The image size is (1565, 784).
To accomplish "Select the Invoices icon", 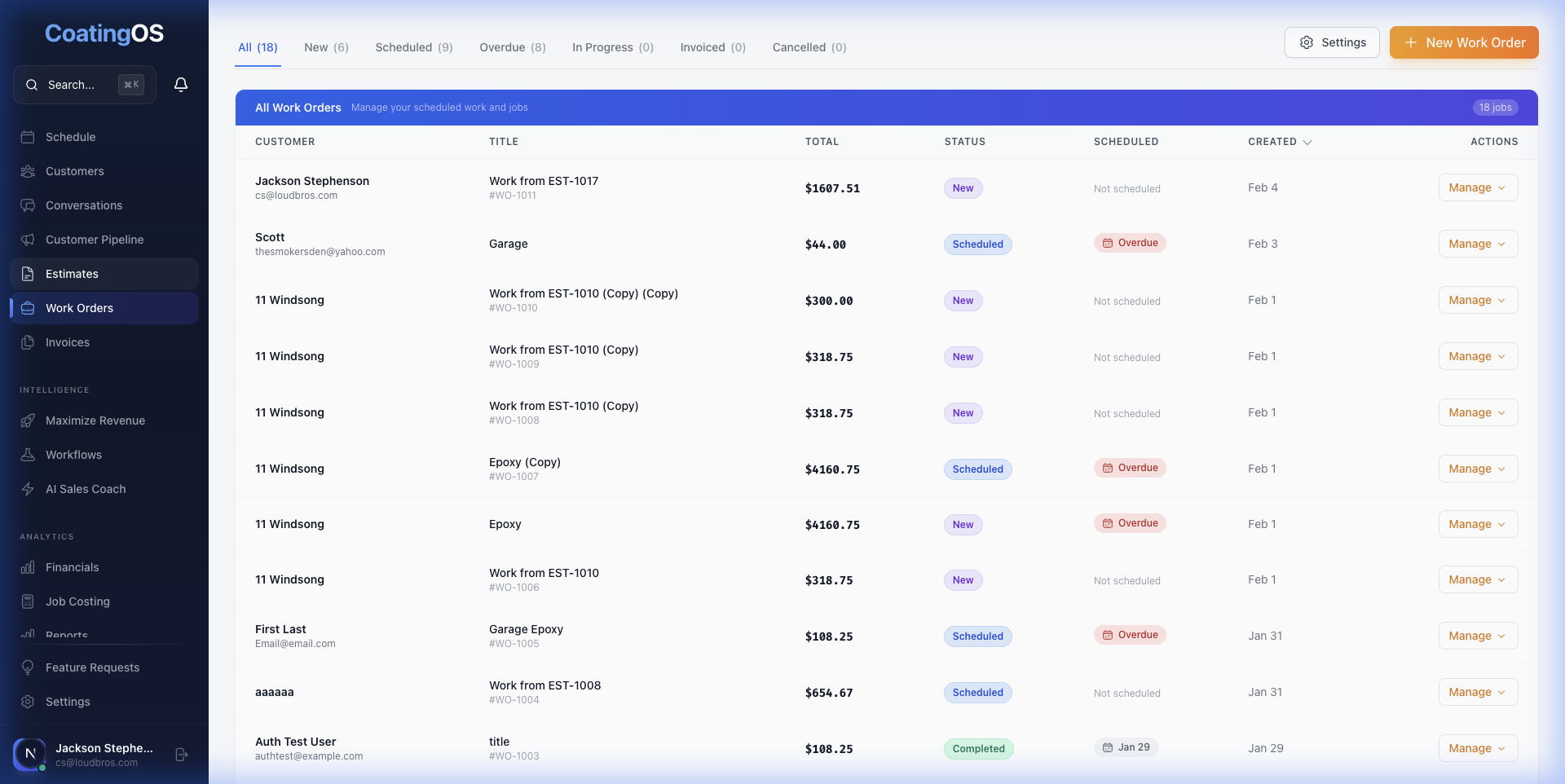I will point(28,342).
